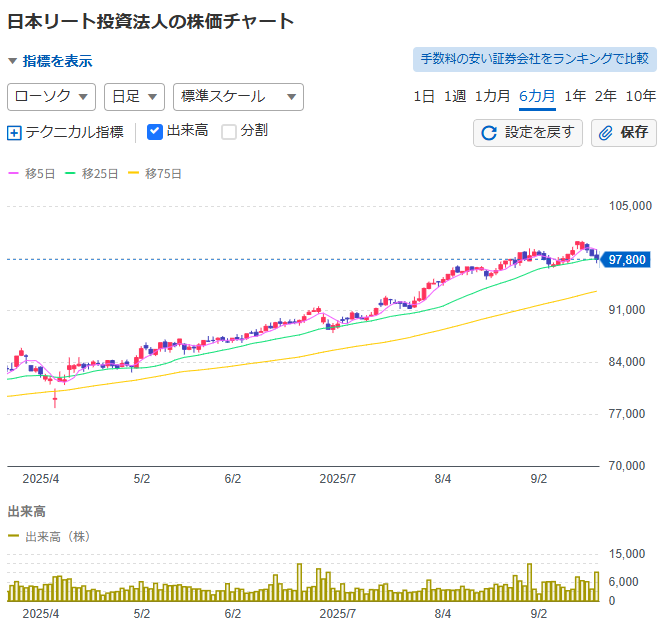This screenshot has height=625, width=668.
Task: Click the pink 移5日 legend line
Action: tap(14, 173)
